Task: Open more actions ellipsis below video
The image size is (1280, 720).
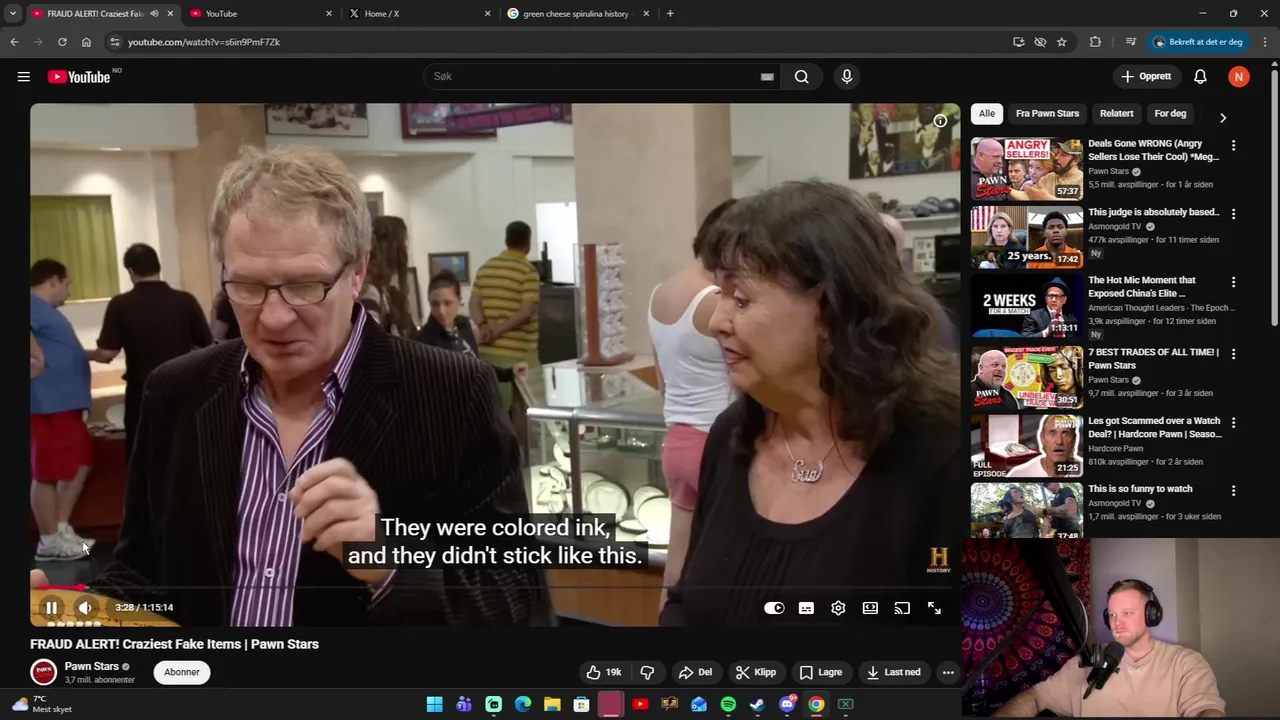Action: pyautogui.click(x=948, y=672)
